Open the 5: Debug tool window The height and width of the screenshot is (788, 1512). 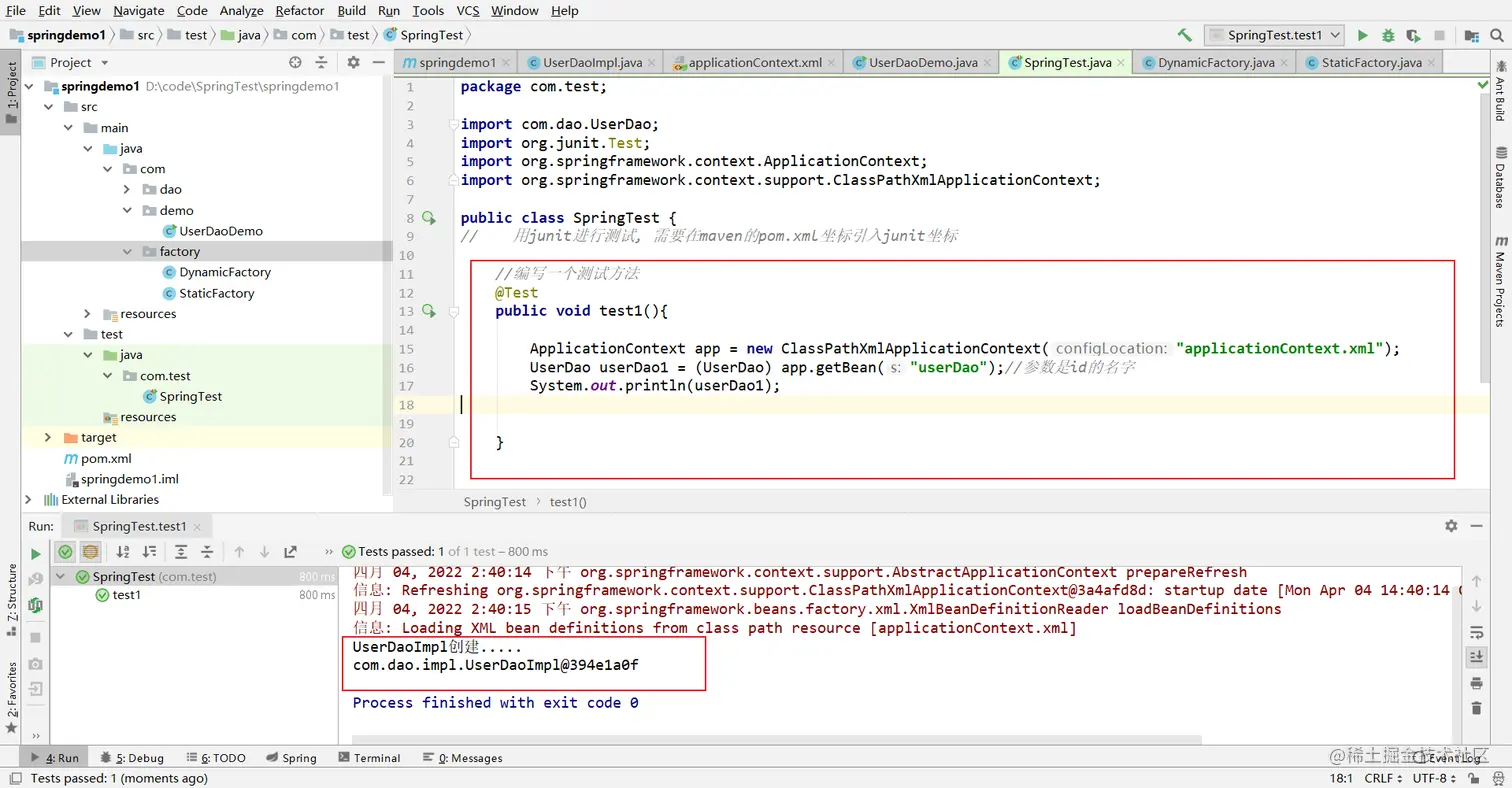click(x=132, y=758)
